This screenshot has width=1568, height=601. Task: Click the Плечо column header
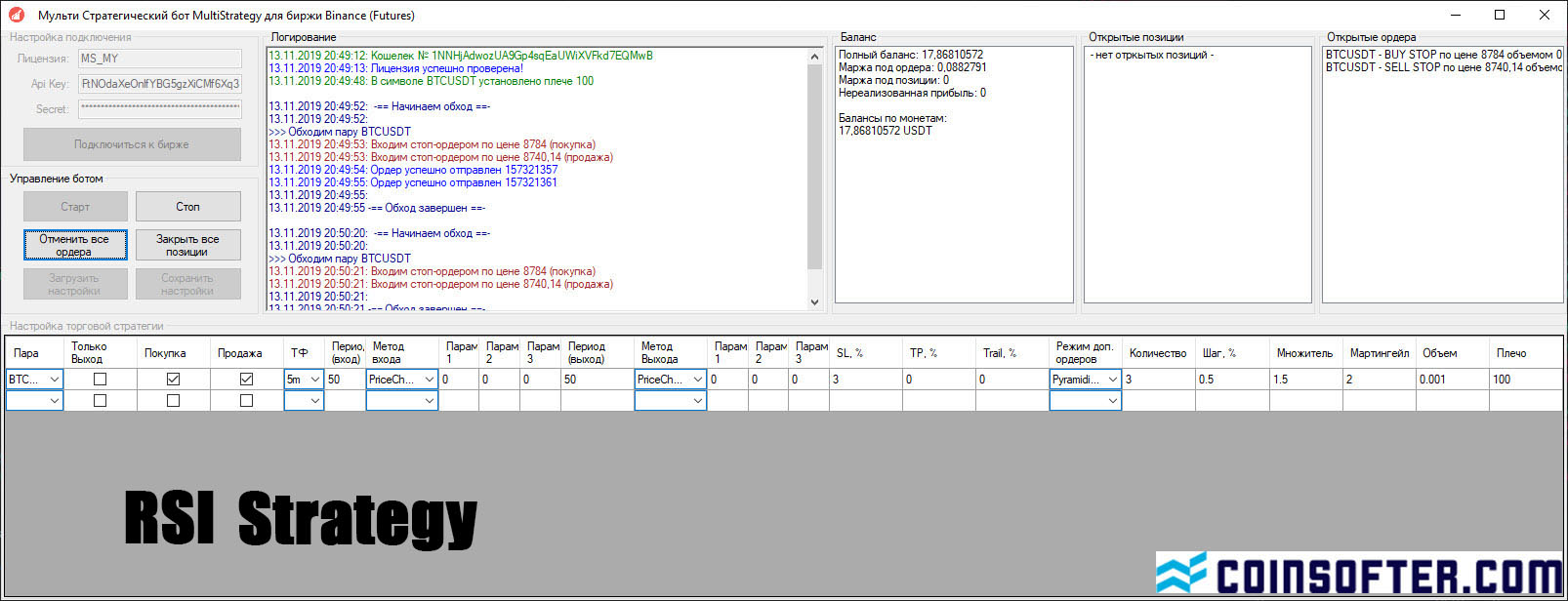(x=1527, y=353)
